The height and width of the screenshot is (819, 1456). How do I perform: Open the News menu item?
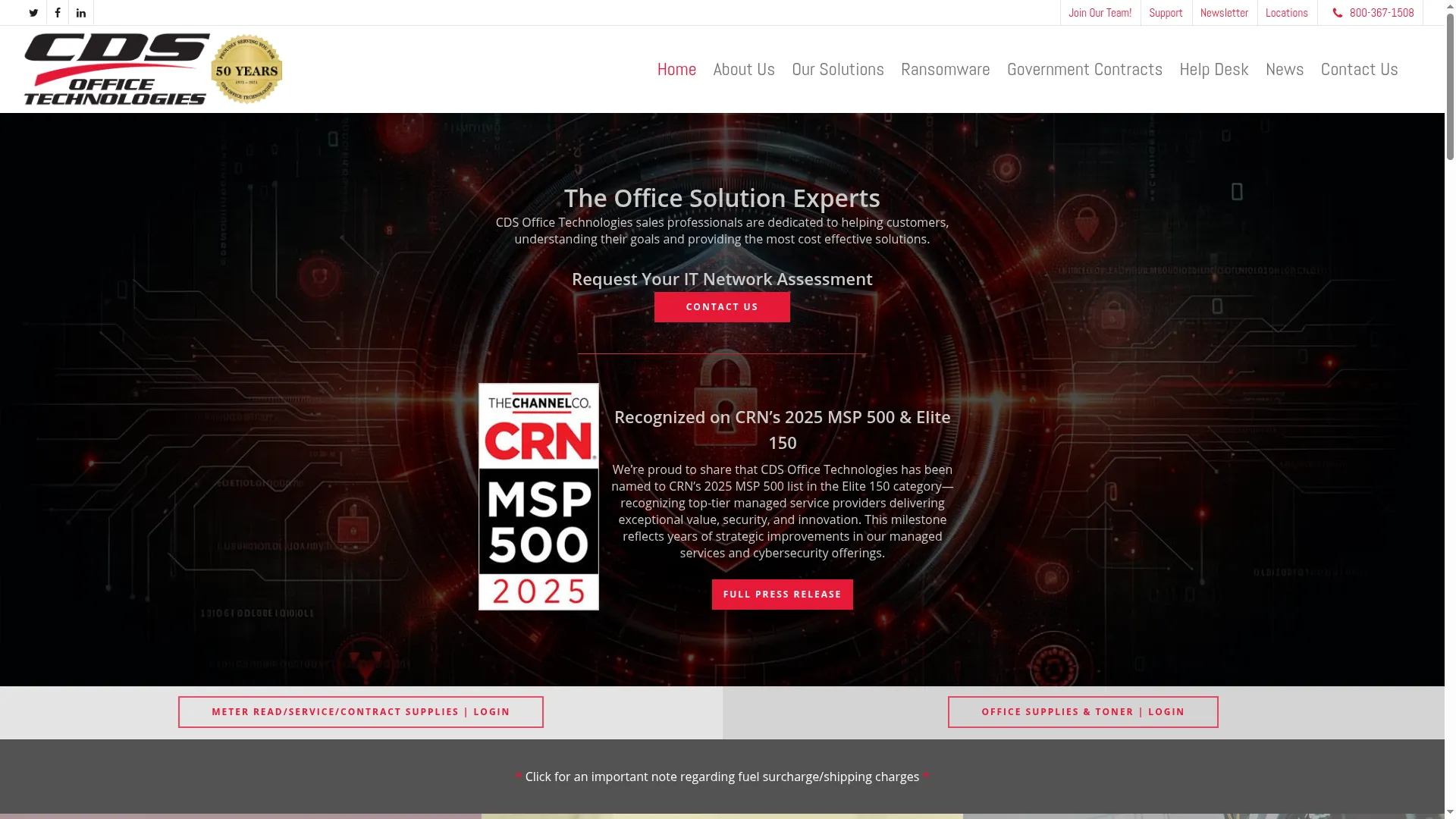coord(1285,69)
